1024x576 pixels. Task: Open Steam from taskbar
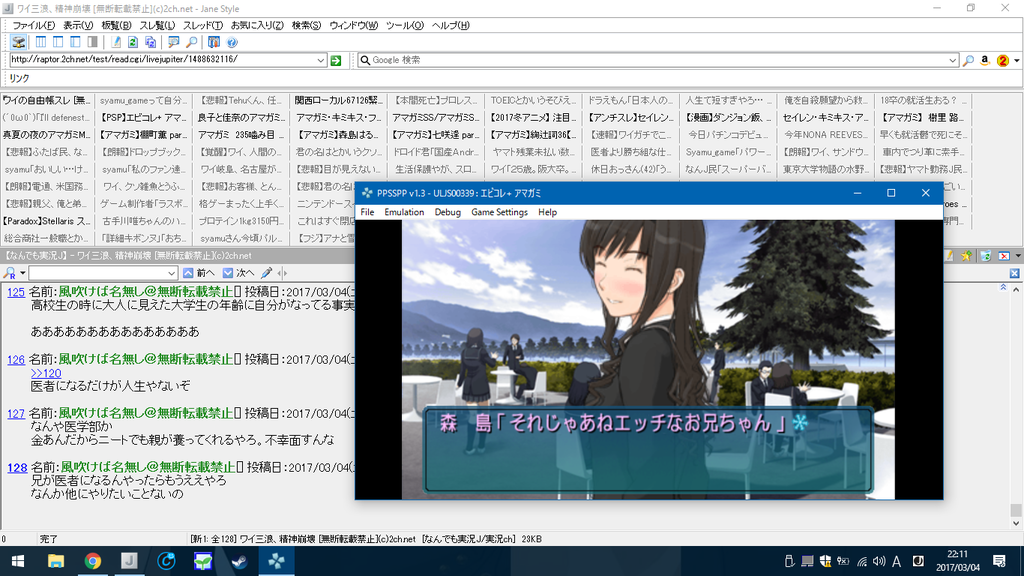240,561
